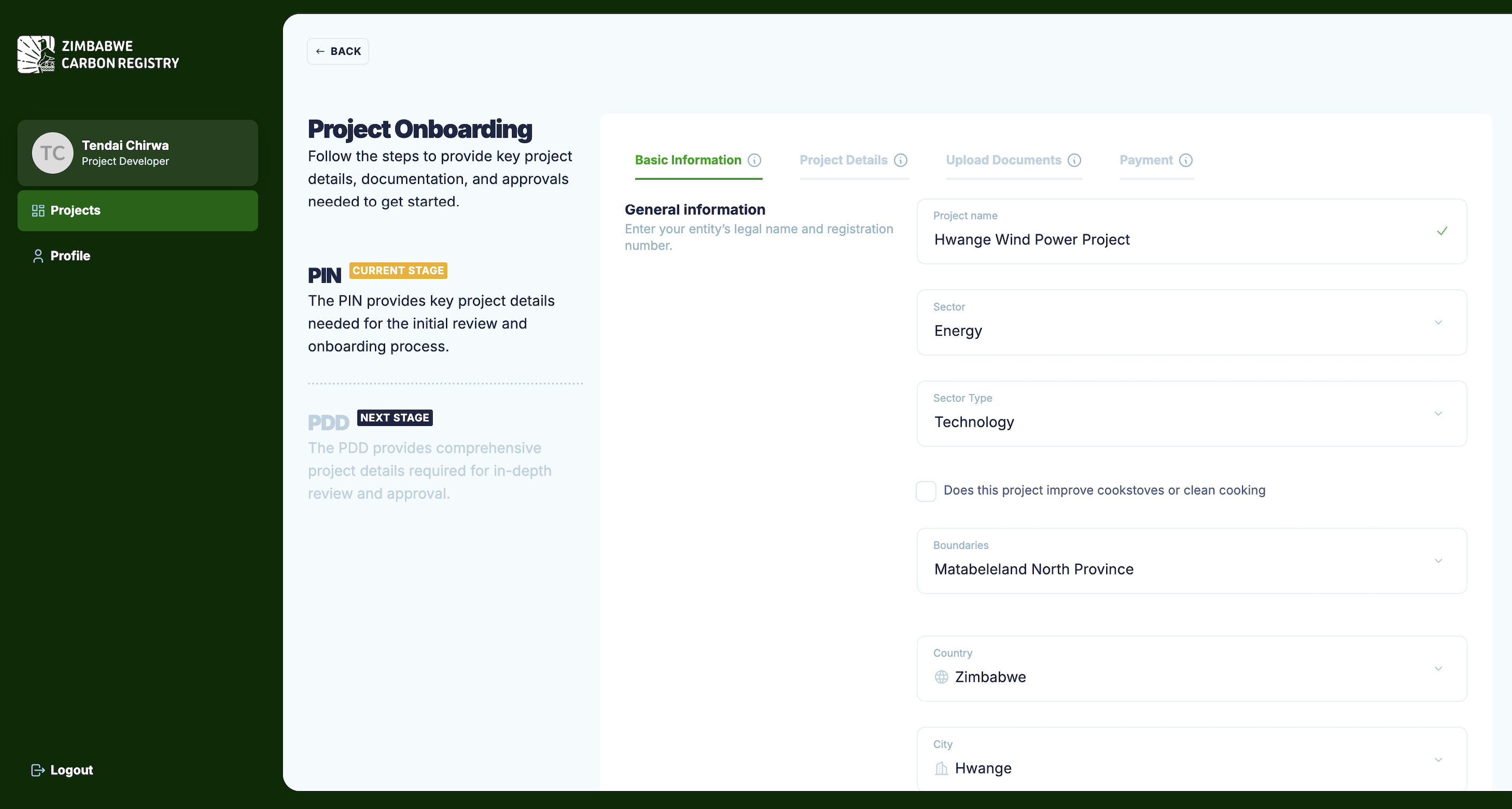Image resolution: width=1512 pixels, height=809 pixels.
Task: Switch to the Project Details tab
Action: click(853, 161)
